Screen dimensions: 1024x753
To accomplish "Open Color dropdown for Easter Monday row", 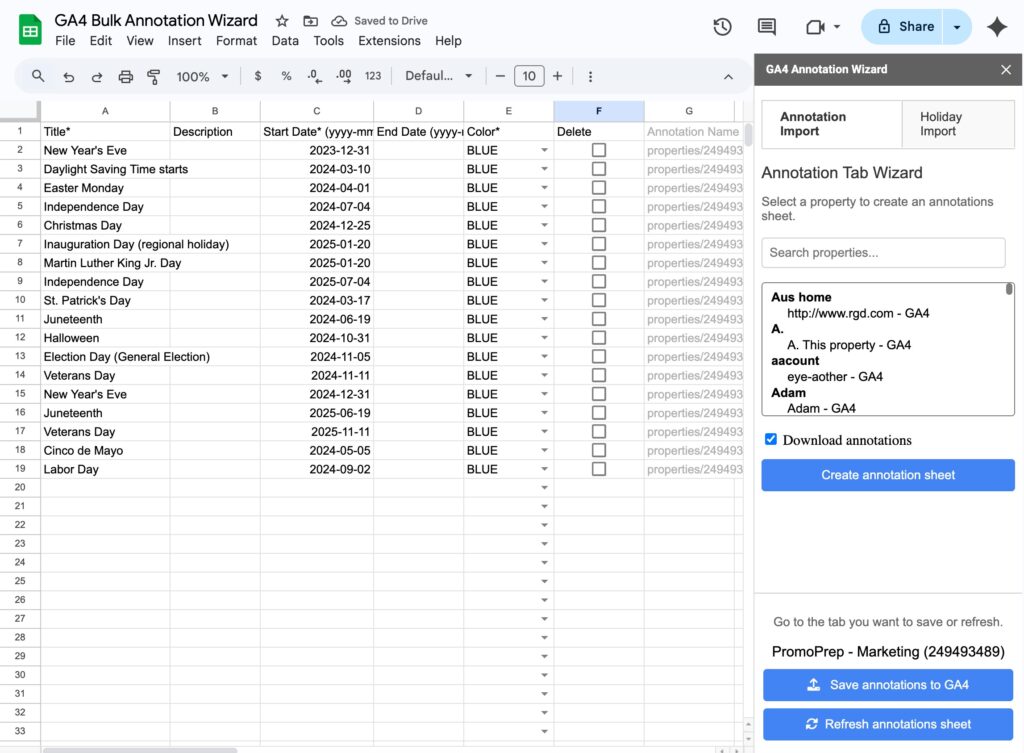I will 544,188.
